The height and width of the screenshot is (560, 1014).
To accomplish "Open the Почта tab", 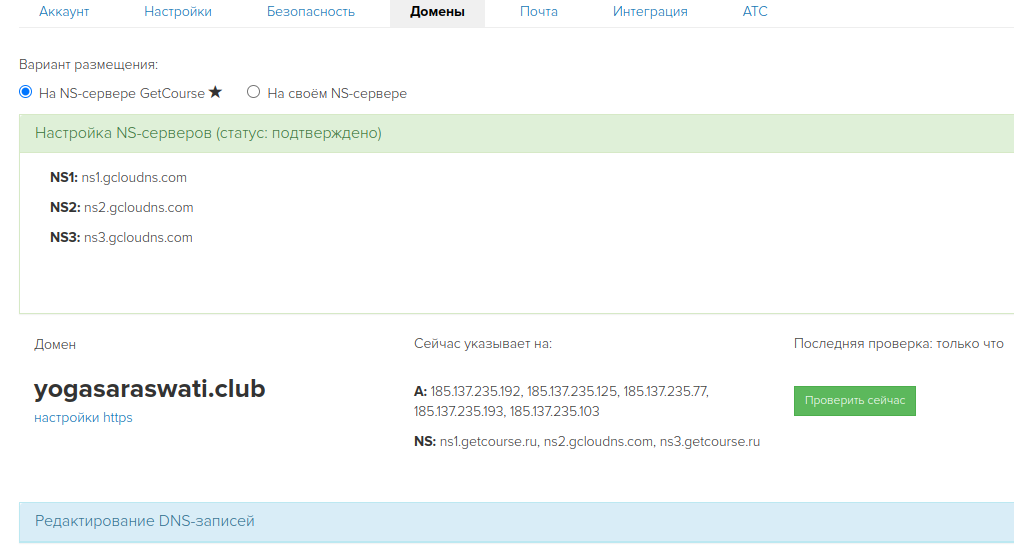I will coord(539,12).
